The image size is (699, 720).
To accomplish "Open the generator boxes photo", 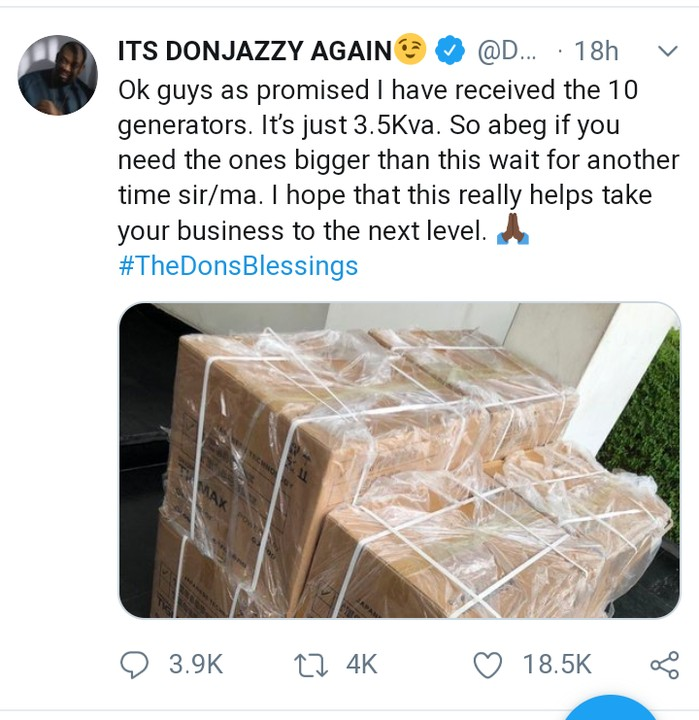I will click(398, 460).
